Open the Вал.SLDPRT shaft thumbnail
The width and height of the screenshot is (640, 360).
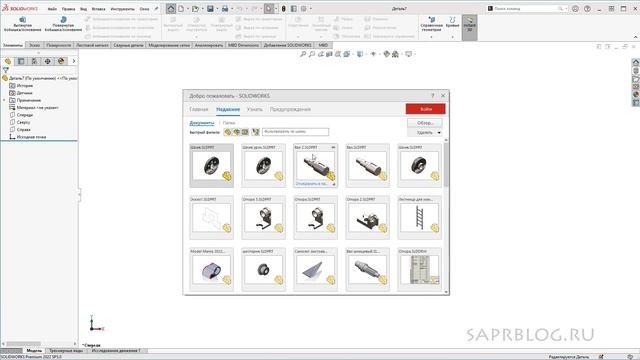coord(367,165)
